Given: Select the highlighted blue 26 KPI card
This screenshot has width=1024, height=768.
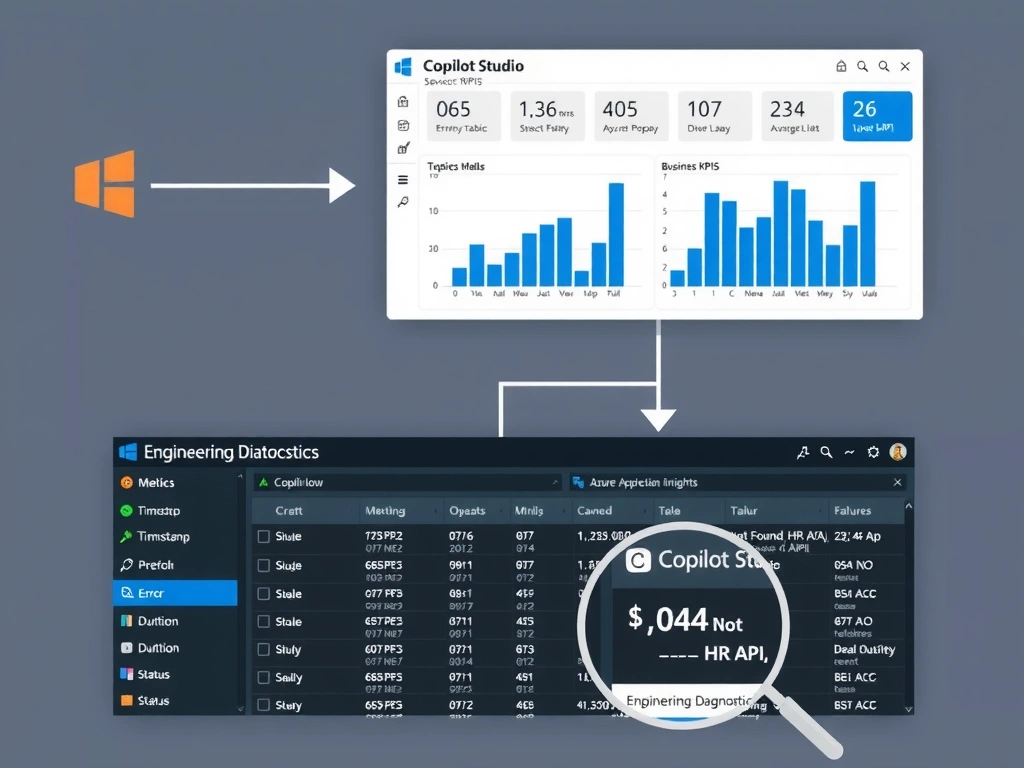Looking at the screenshot, I should pyautogui.click(x=877, y=116).
